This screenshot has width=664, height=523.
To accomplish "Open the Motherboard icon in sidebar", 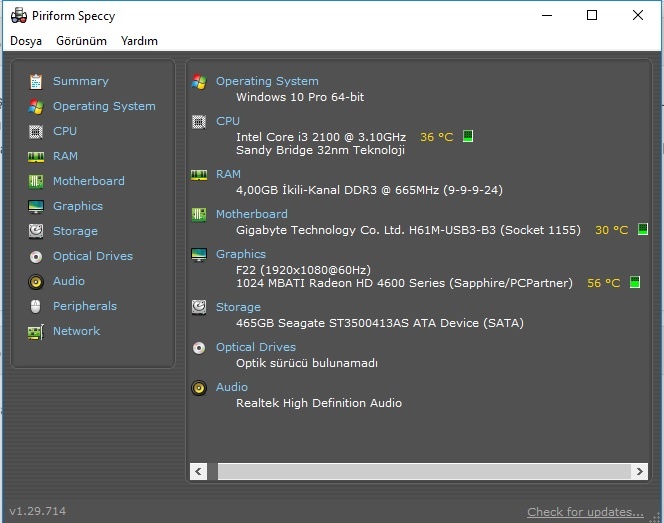I will click(36, 181).
